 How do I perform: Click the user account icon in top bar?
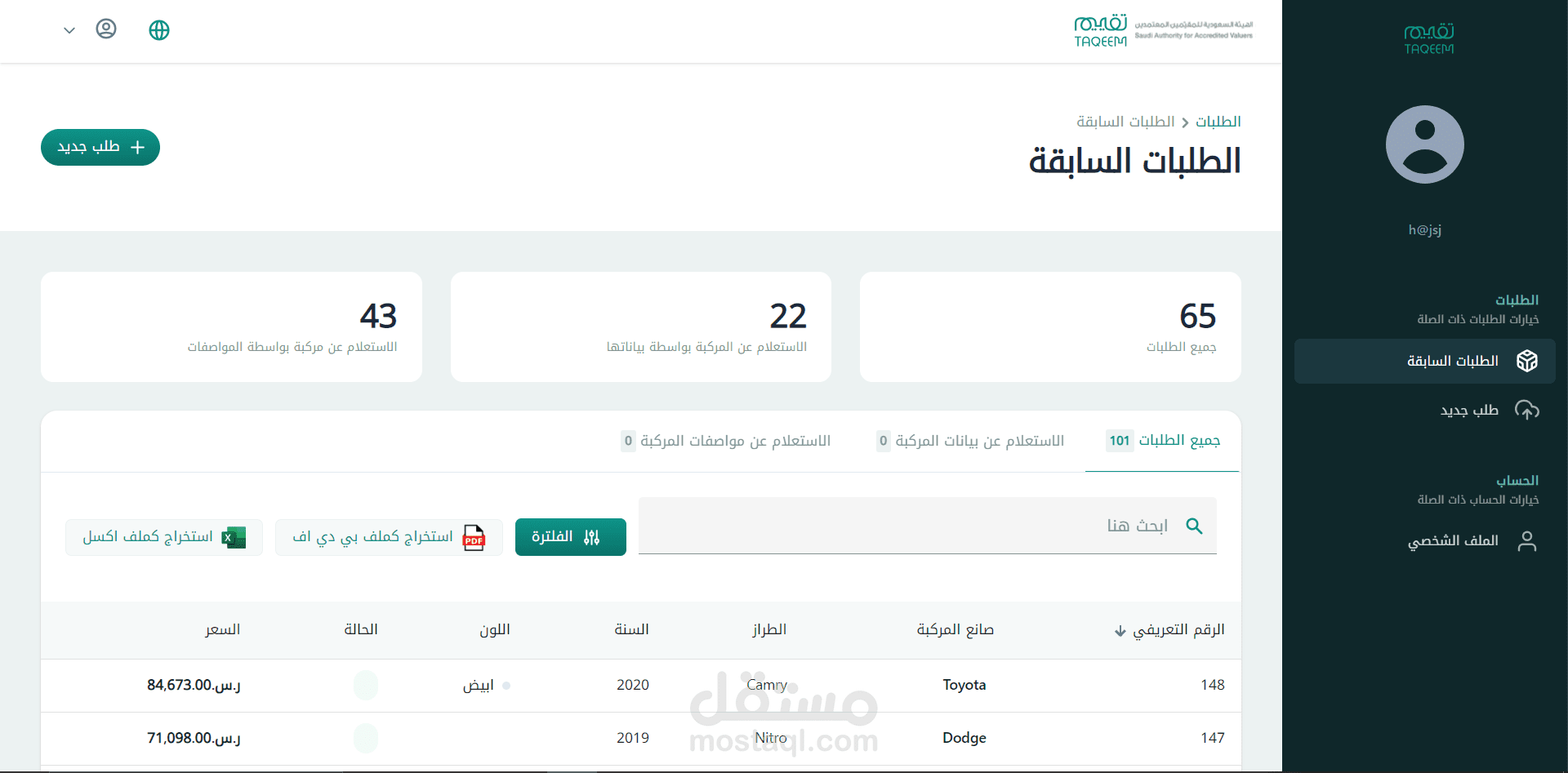coord(107,29)
